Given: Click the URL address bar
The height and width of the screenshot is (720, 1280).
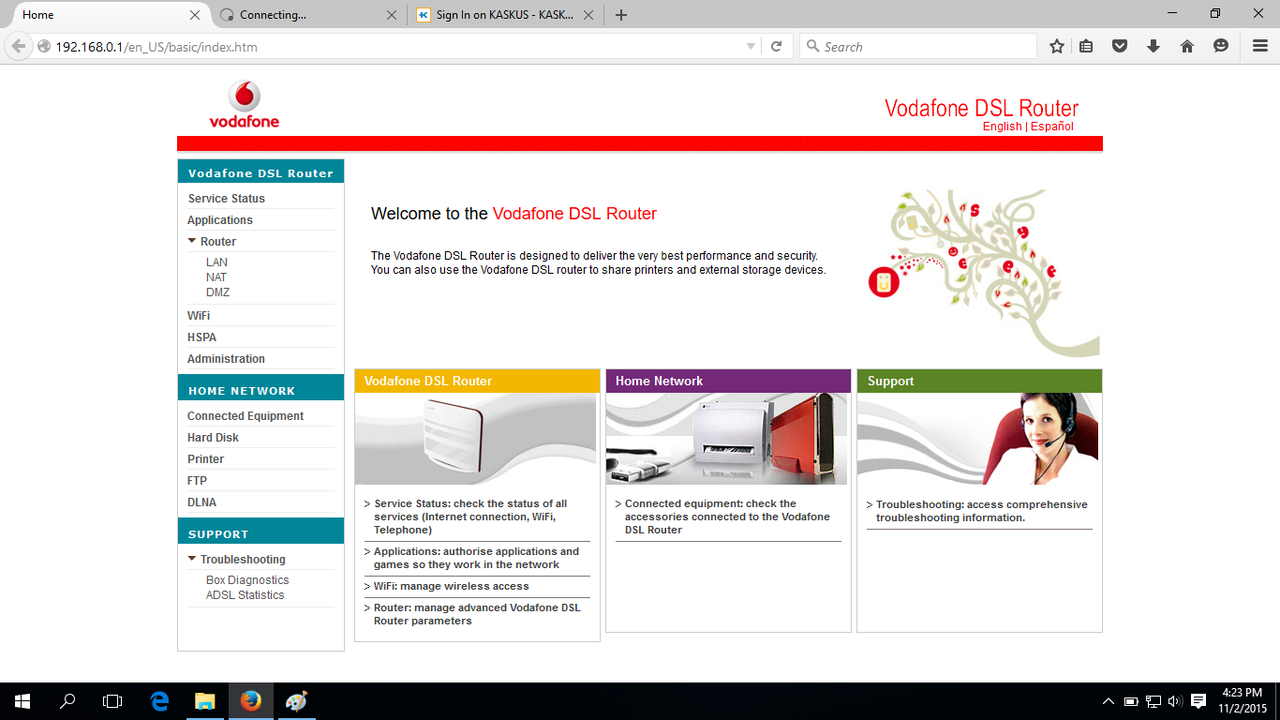Looking at the screenshot, I should (x=396, y=46).
